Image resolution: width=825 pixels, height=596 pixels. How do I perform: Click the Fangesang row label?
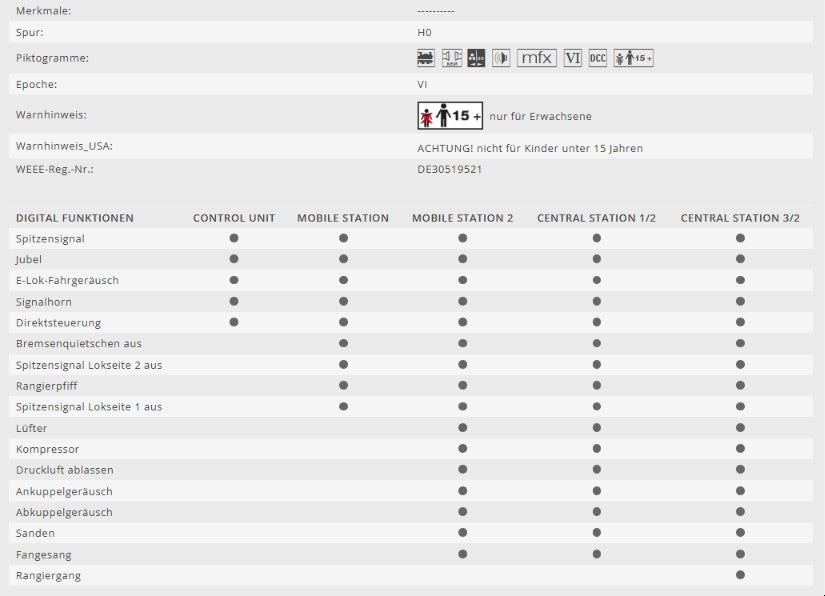coord(44,554)
